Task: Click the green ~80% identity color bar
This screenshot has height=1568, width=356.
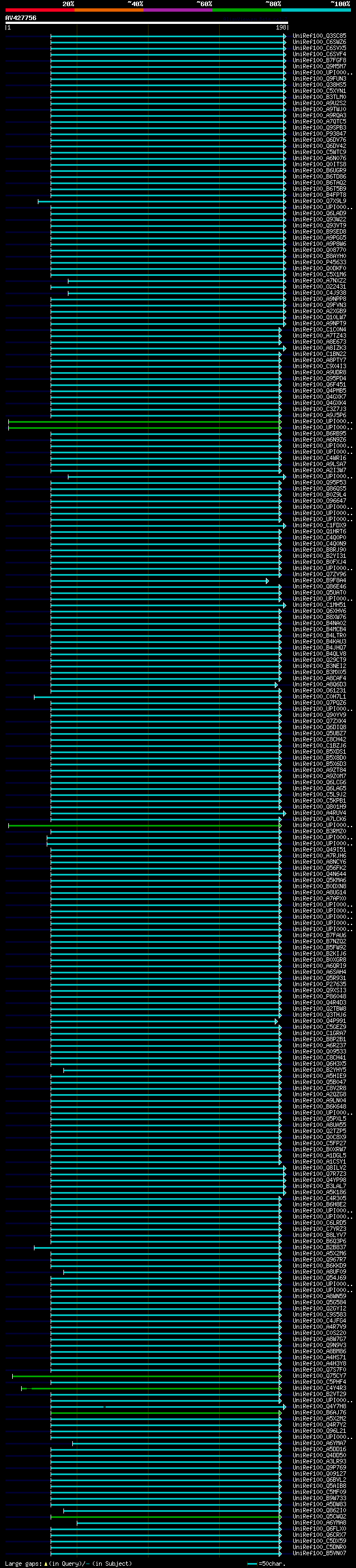Action: [x=247, y=10]
